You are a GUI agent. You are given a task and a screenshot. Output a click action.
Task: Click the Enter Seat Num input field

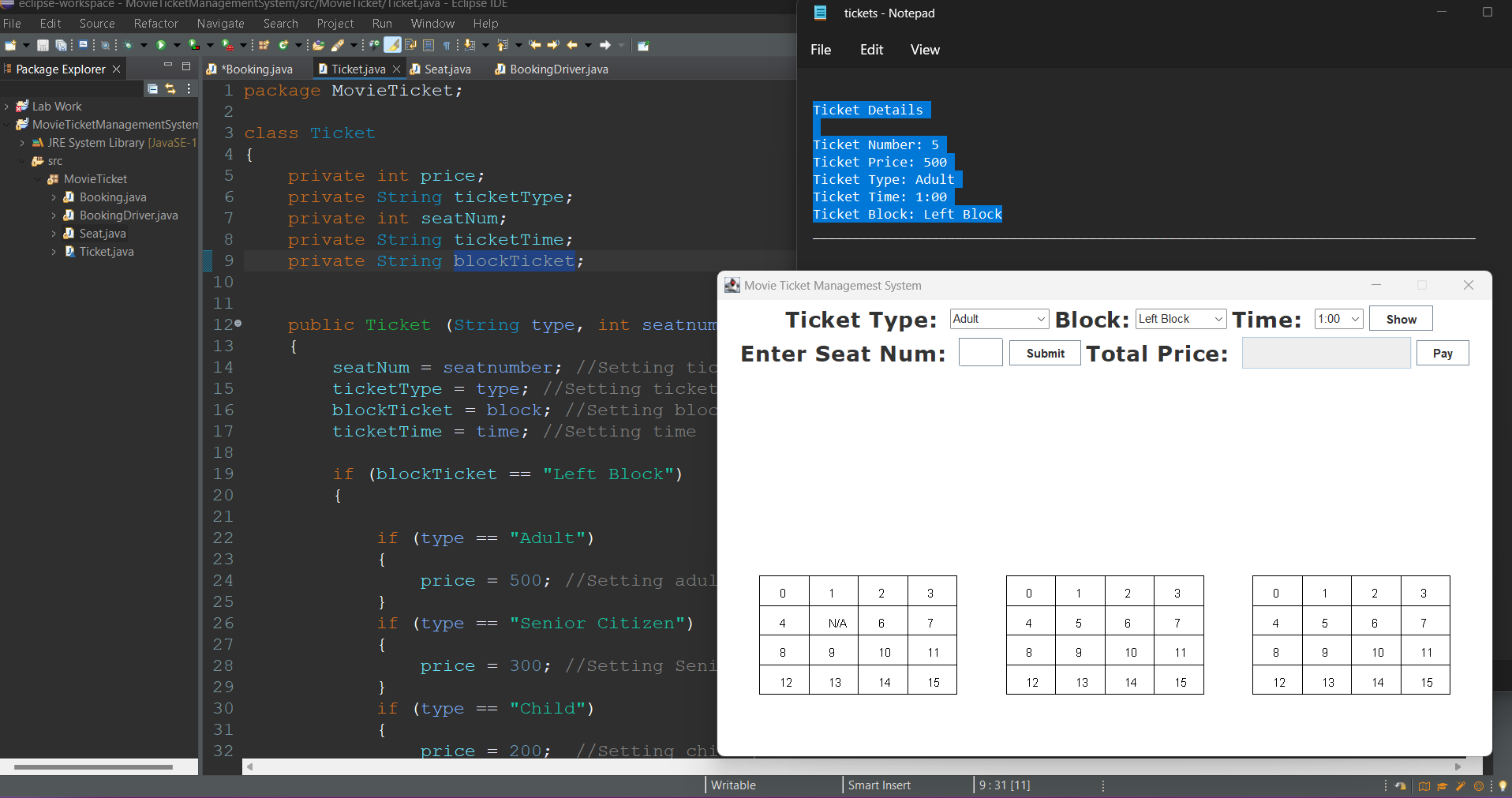point(979,352)
